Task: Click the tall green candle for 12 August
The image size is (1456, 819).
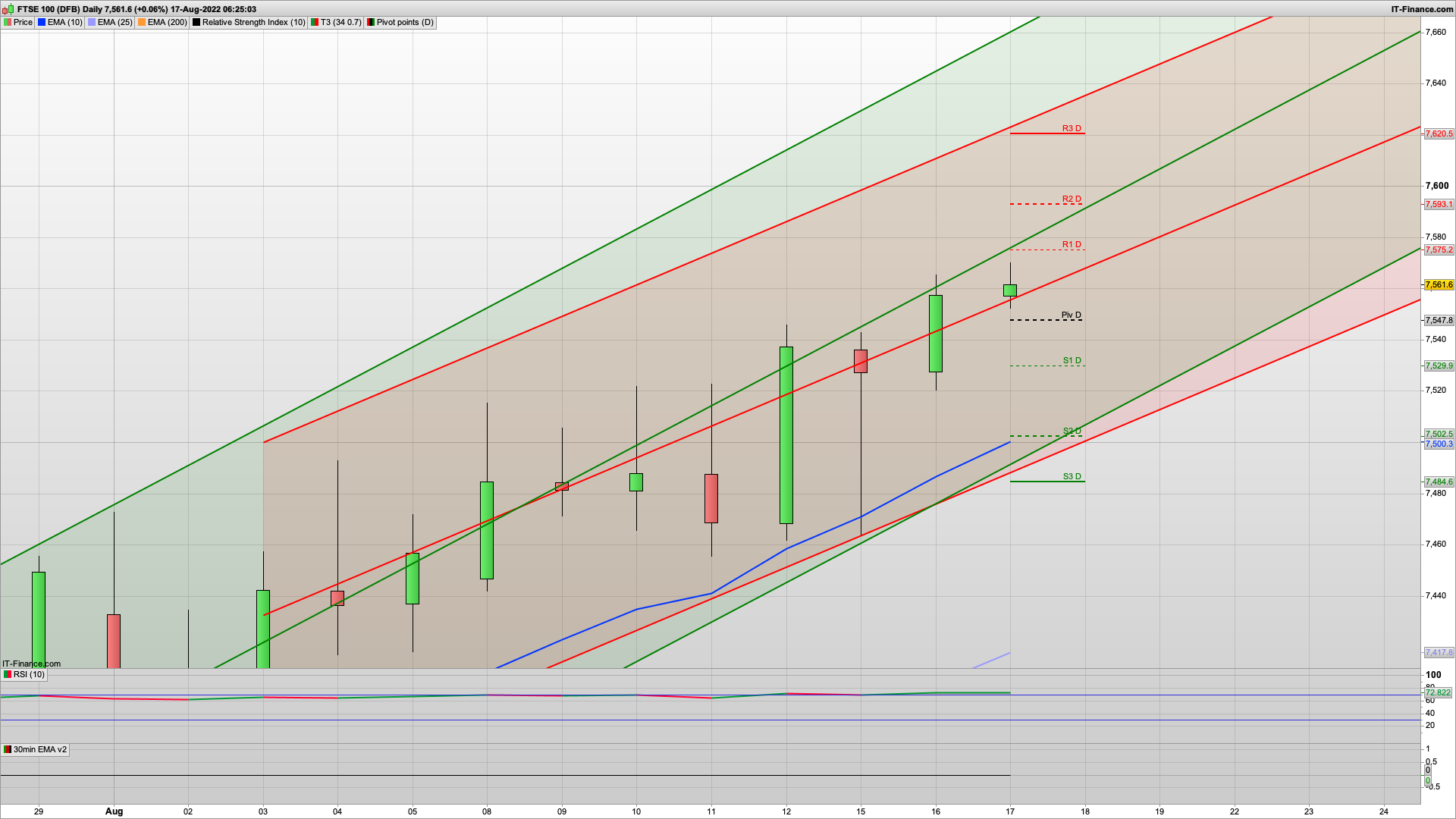Action: [786, 435]
